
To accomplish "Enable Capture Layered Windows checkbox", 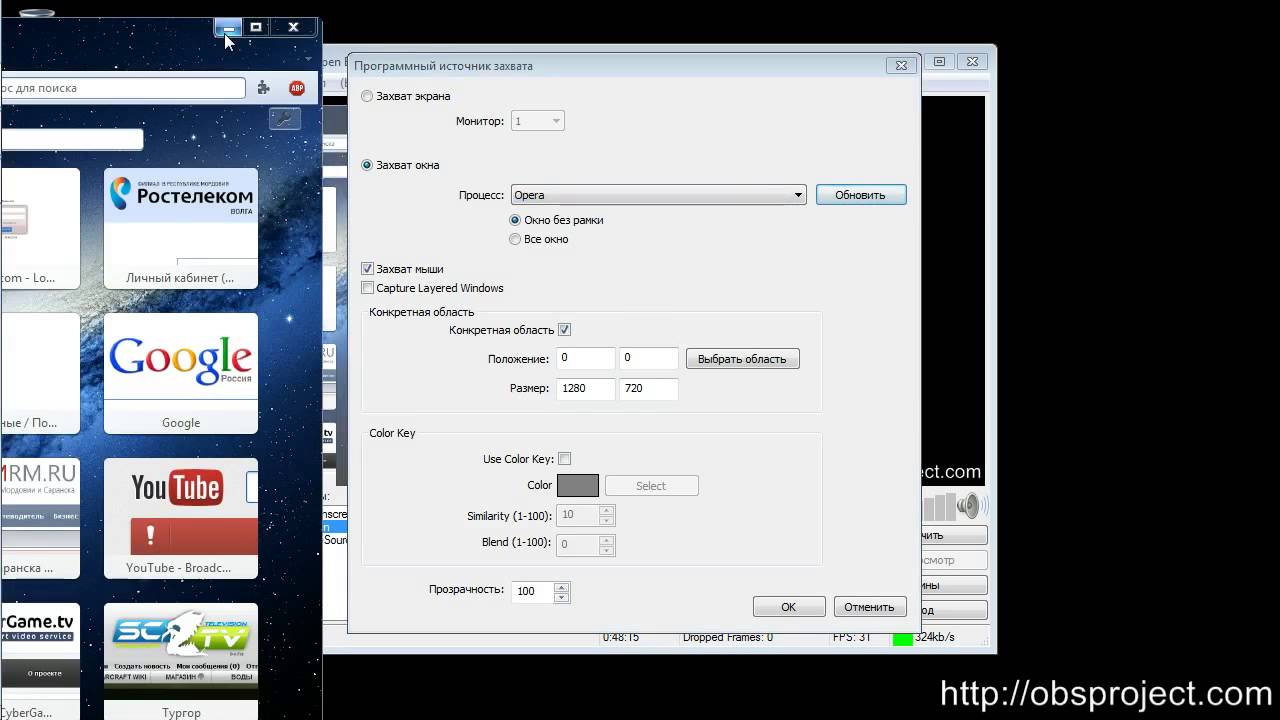I will [x=367, y=288].
